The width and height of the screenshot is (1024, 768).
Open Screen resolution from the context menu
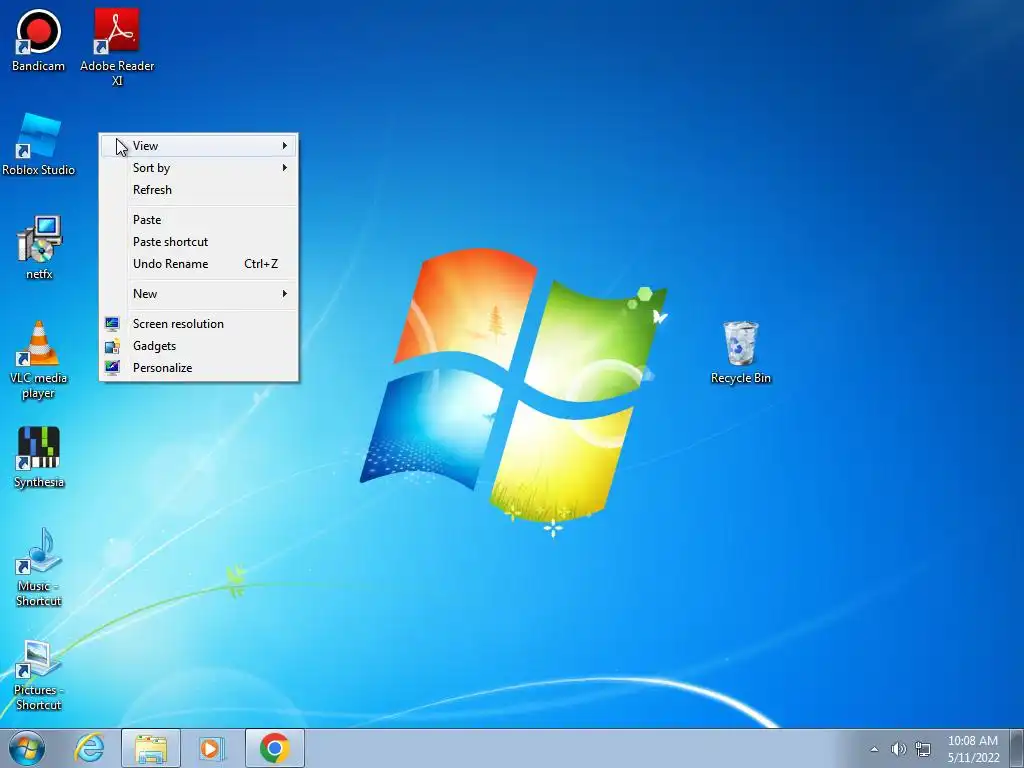click(x=199, y=324)
